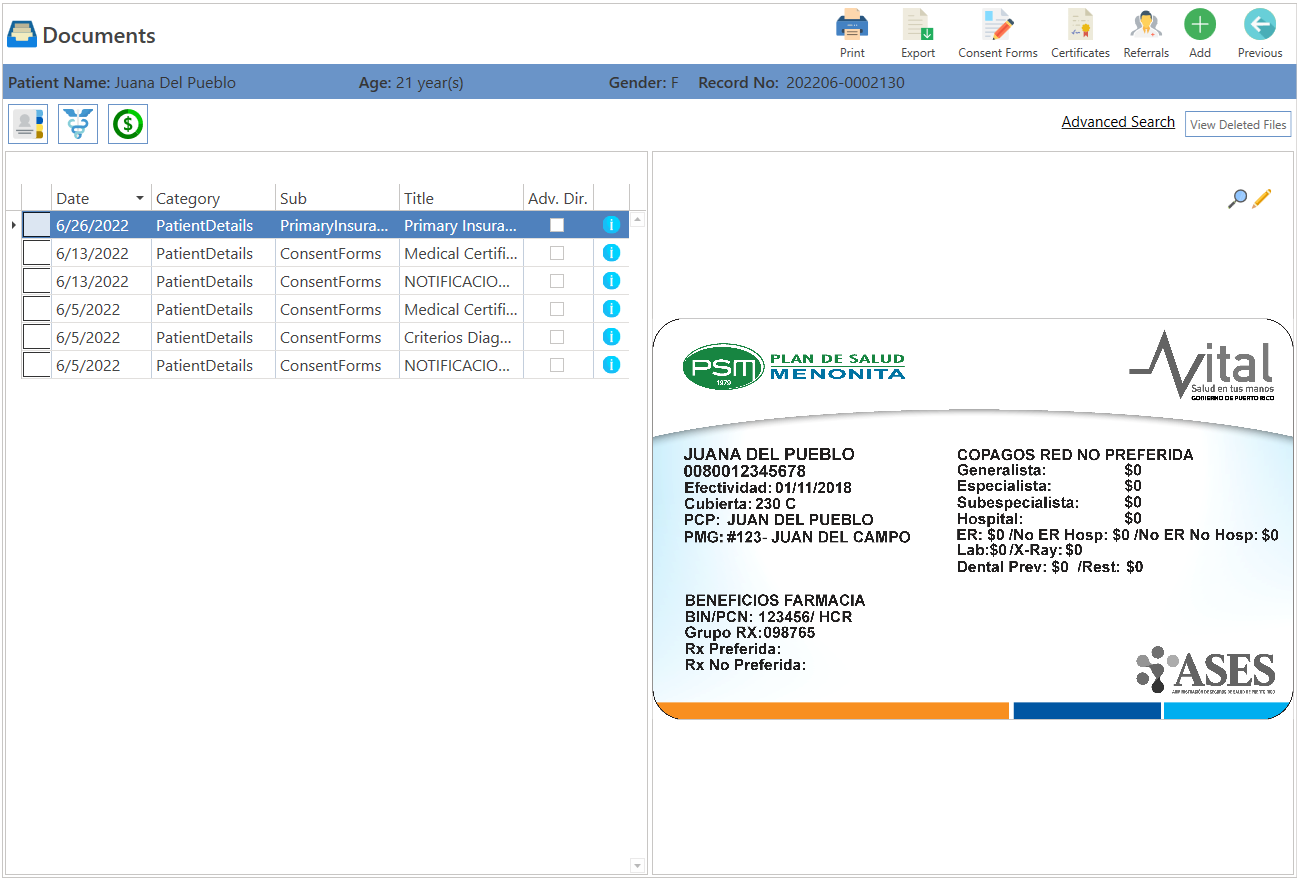
Task: Open the Certificates tool
Action: (x=1080, y=33)
